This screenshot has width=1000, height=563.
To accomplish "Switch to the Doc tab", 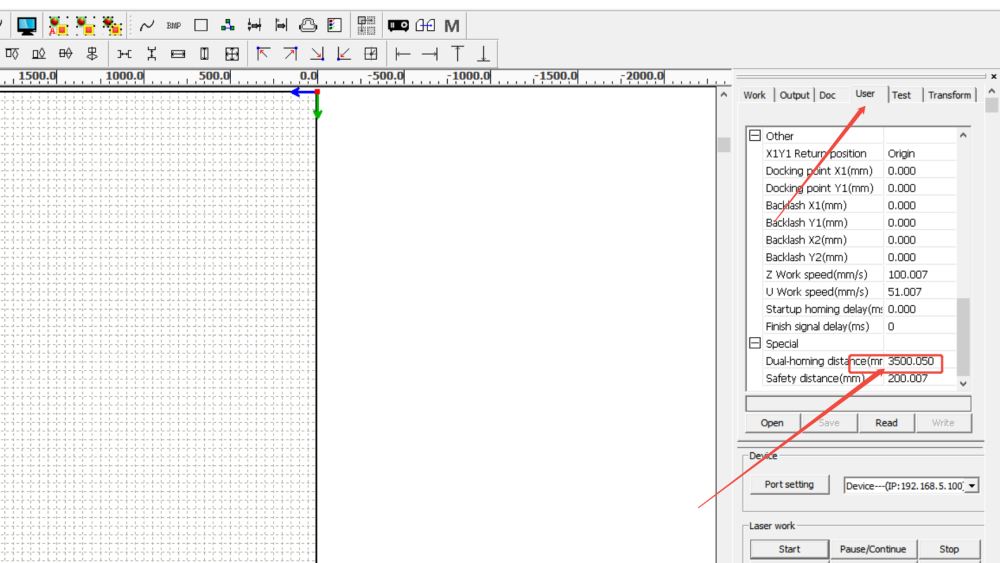I will coord(827,95).
